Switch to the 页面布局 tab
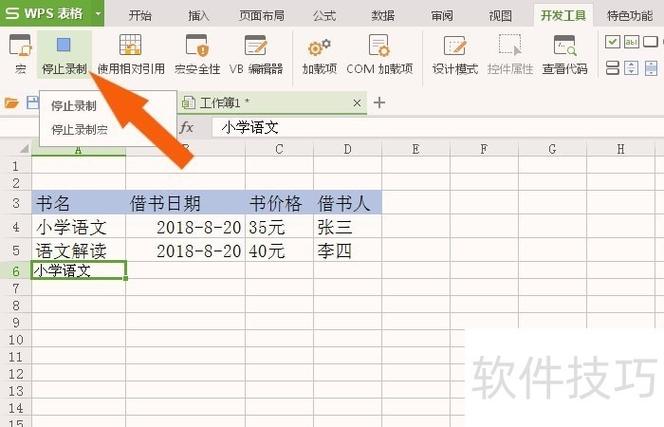This screenshot has height=427, width=664. tap(262, 16)
